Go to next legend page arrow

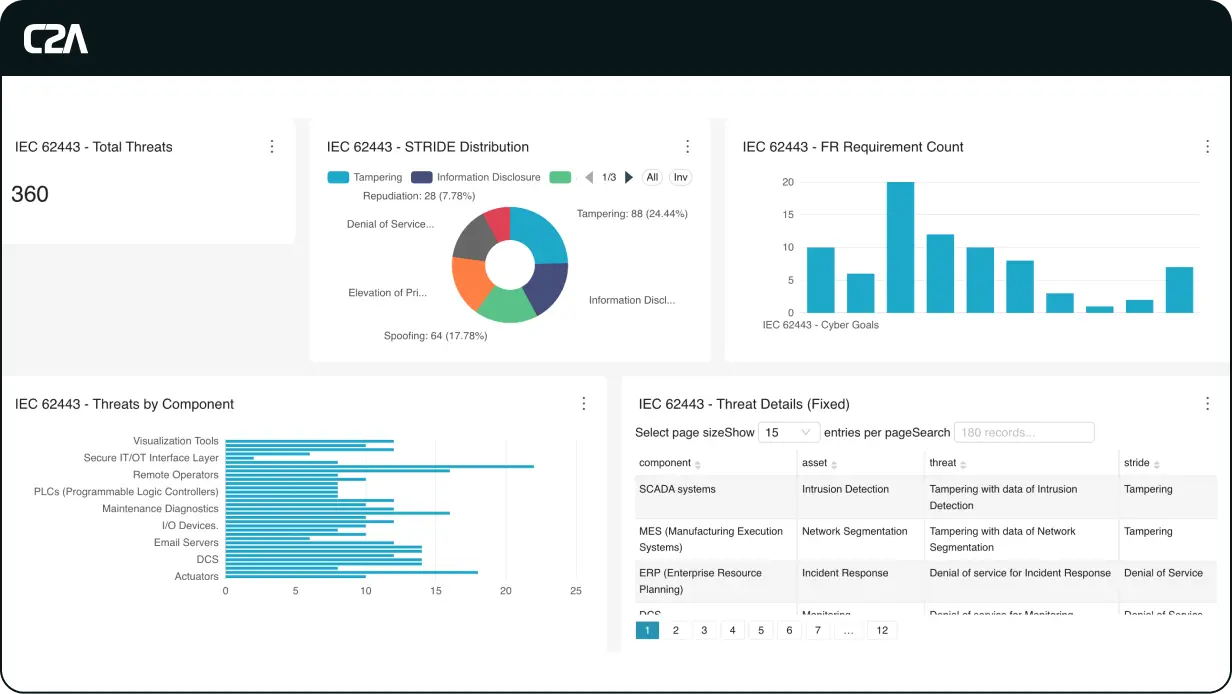pyautogui.click(x=629, y=177)
